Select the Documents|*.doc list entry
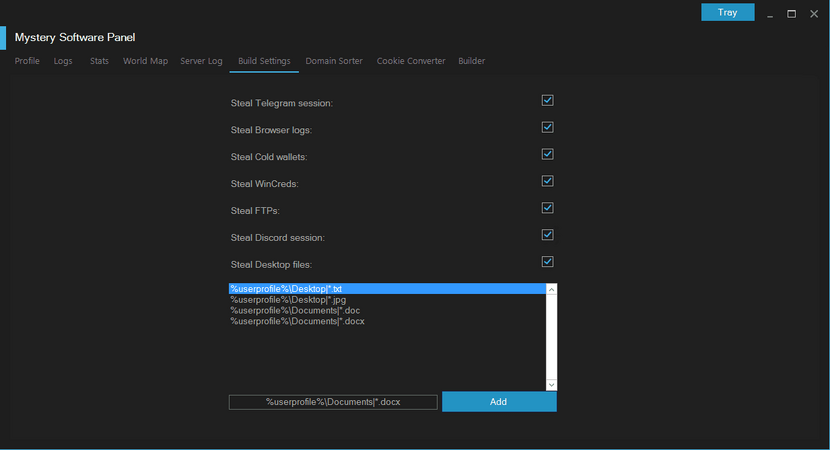Viewport: 830px width, 450px height. point(387,310)
